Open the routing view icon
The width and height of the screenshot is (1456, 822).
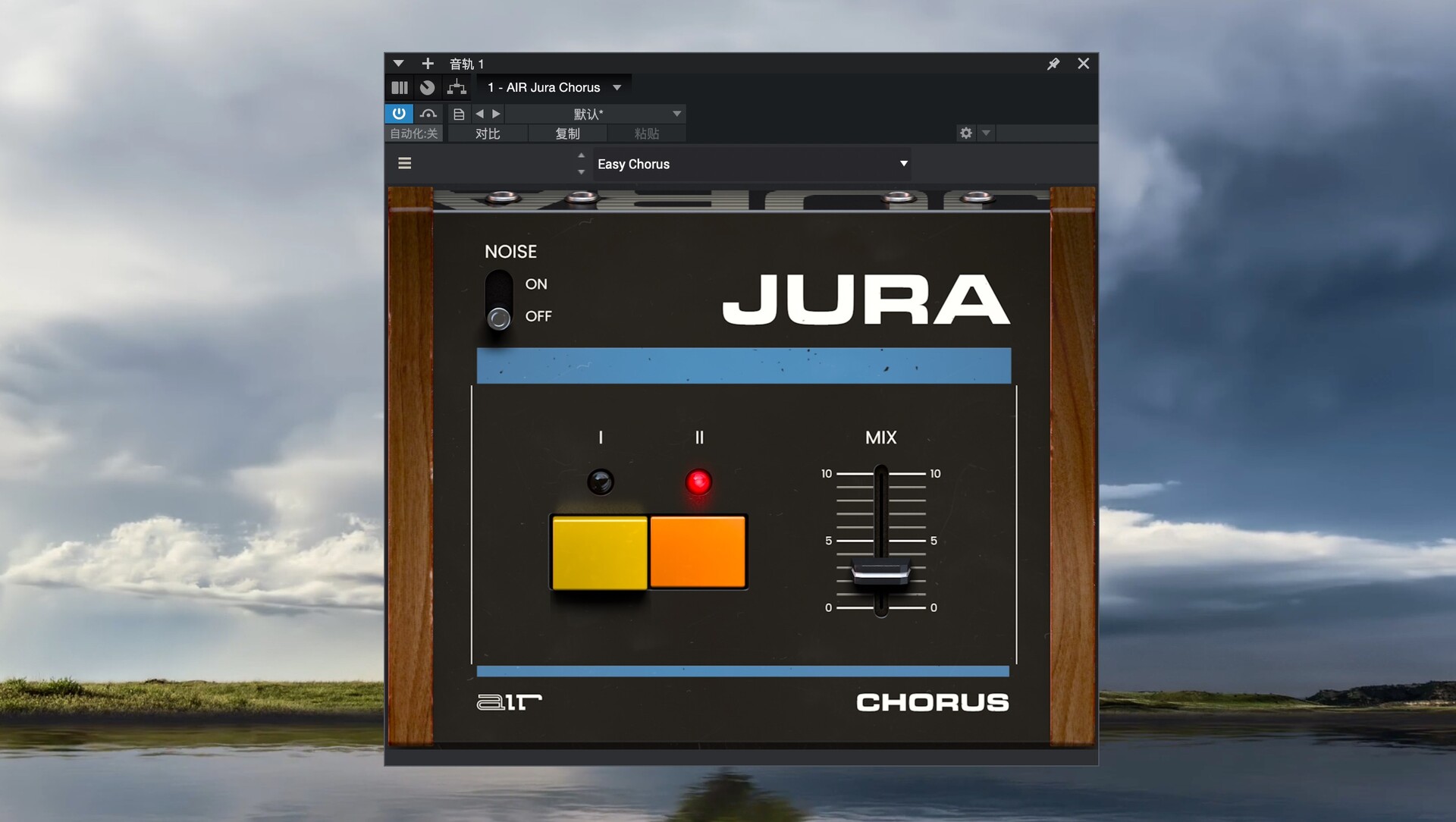(x=456, y=87)
